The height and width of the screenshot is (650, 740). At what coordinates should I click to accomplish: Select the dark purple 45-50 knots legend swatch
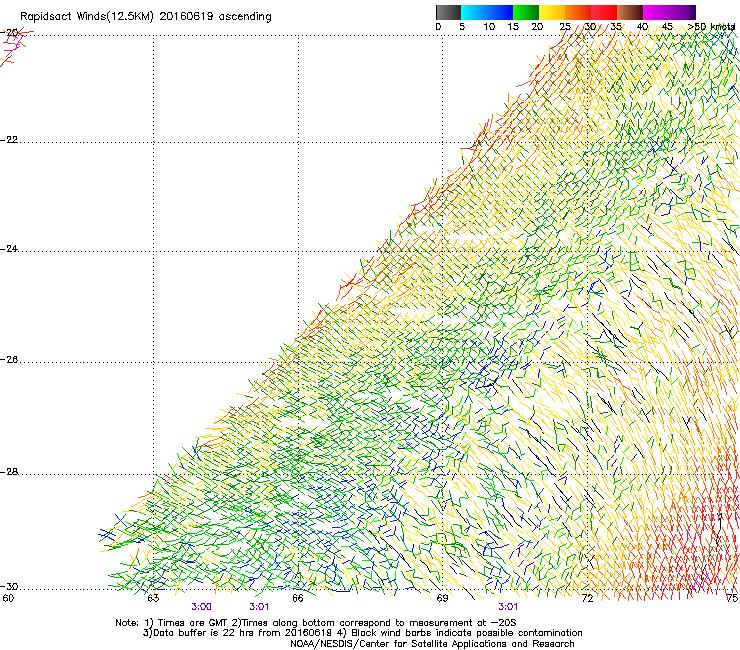(x=682, y=12)
